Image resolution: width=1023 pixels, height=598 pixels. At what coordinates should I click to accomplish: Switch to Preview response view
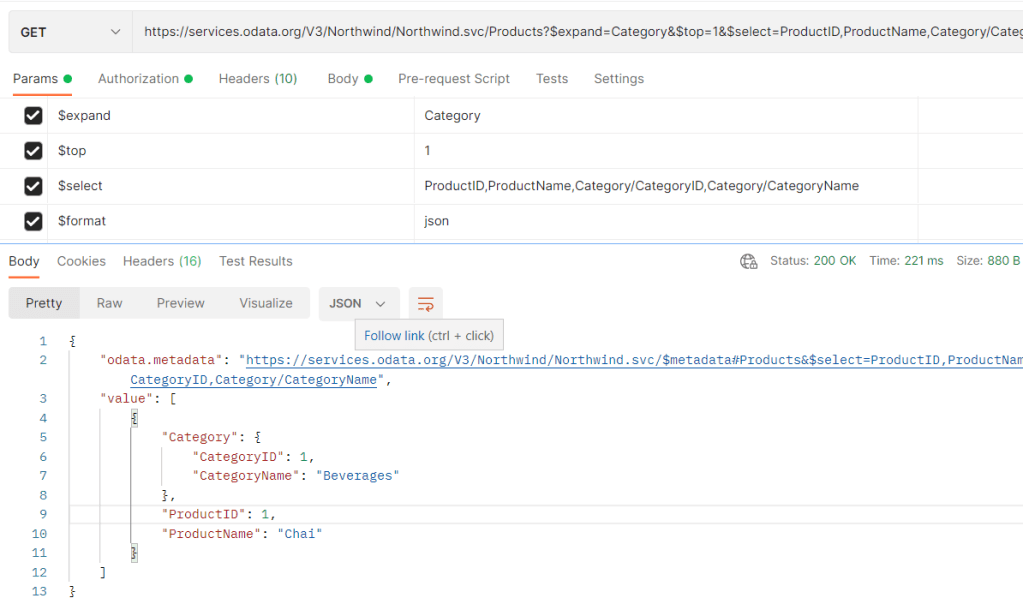pos(180,304)
